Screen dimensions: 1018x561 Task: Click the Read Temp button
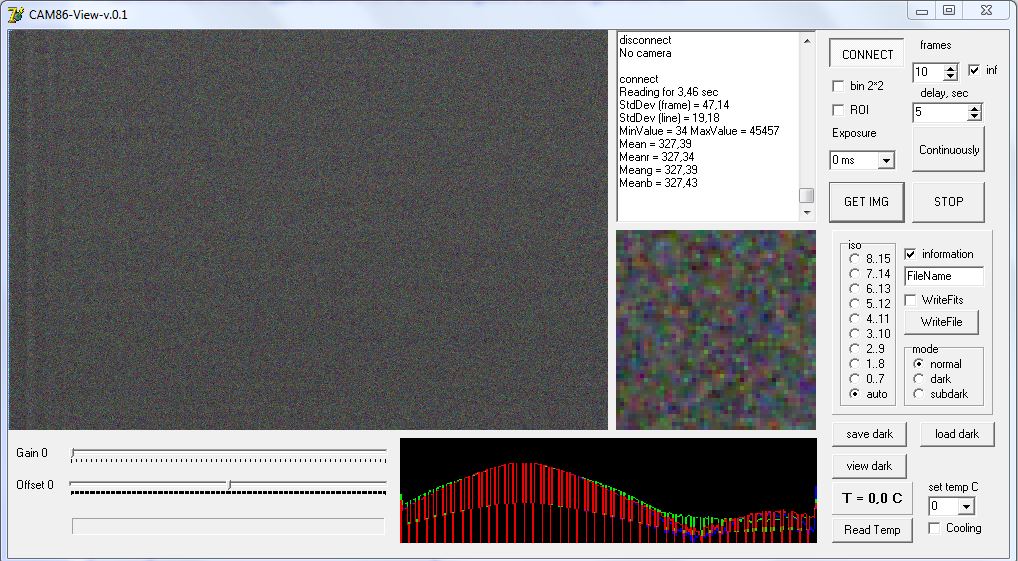pyautogui.click(x=871, y=530)
